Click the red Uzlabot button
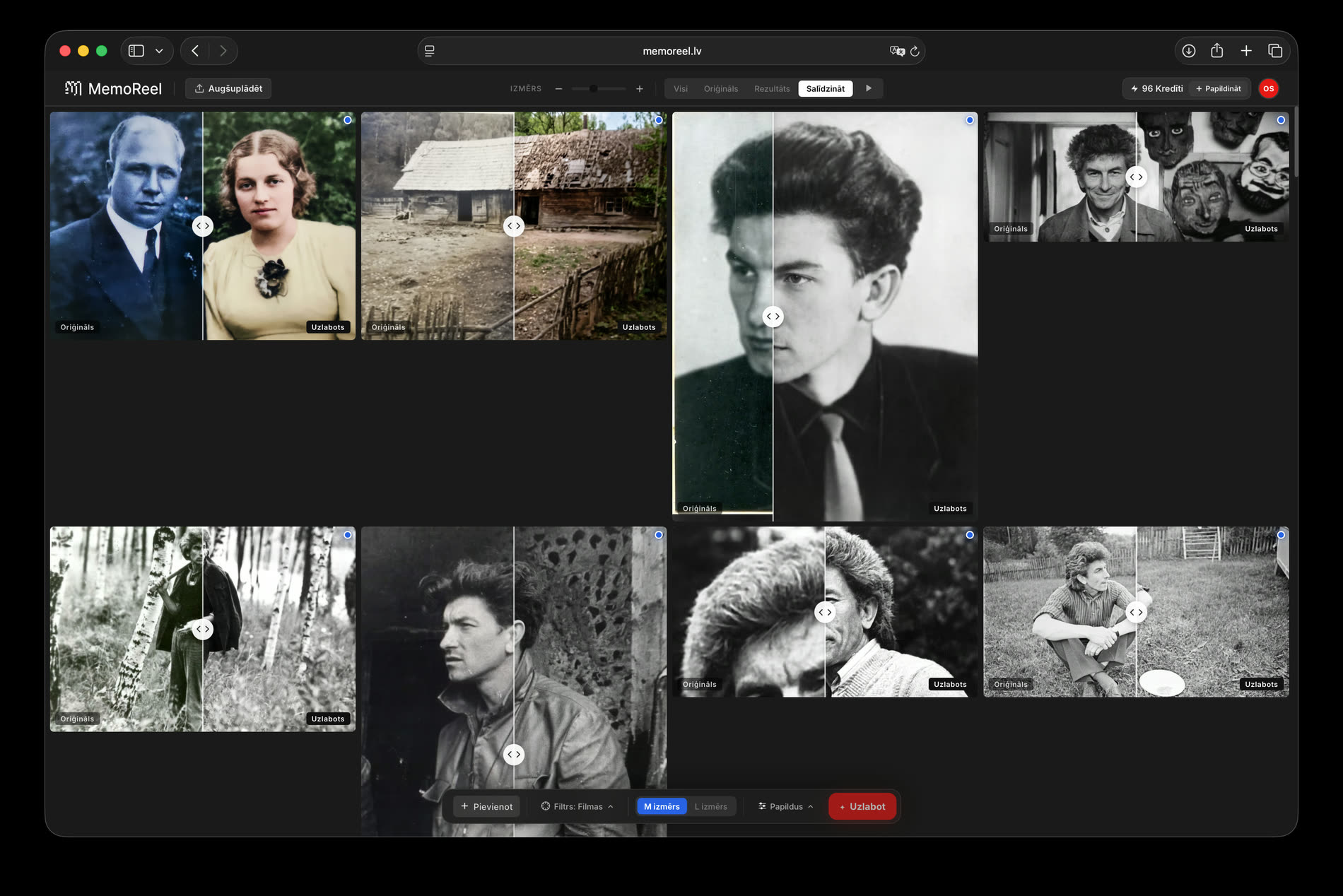Viewport: 1343px width, 896px height. tap(862, 806)
